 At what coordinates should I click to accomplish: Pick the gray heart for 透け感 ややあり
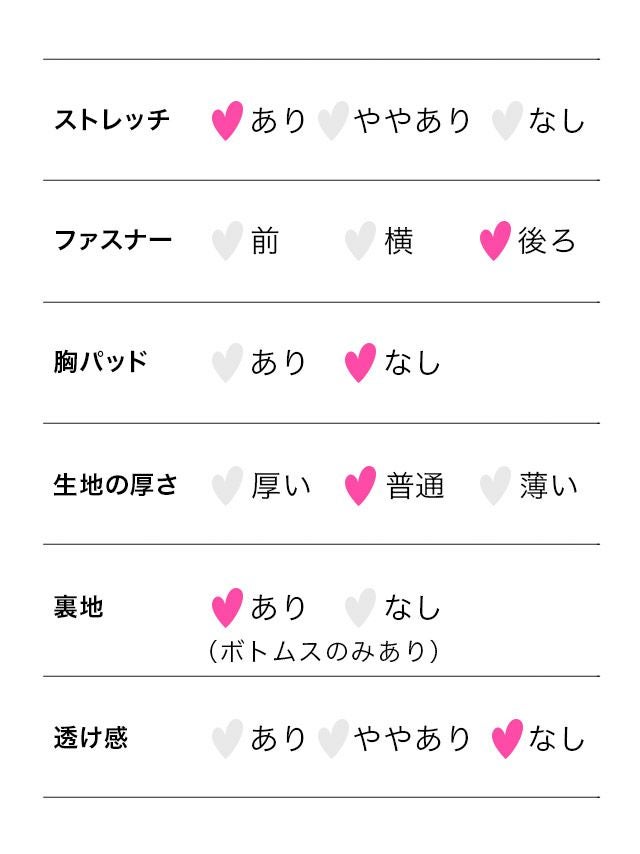[x=333, y=739]
